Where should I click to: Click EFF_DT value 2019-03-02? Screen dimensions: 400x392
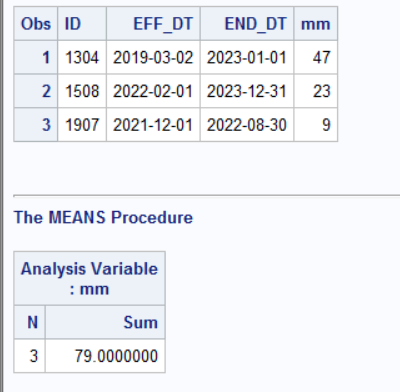(x=153, y=57)
